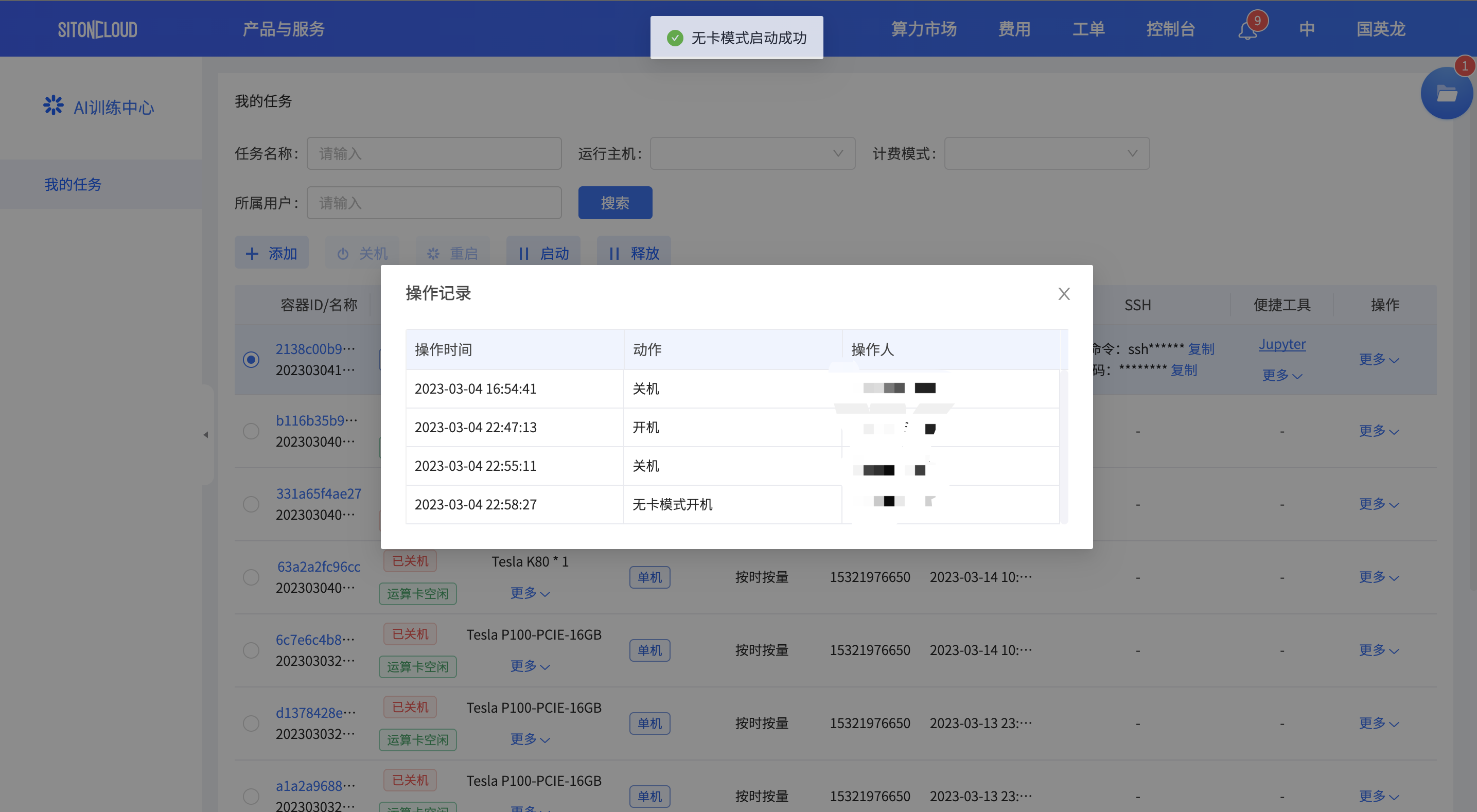Open the 运行主机 dropdown
The height and width of the screenshot is (812, 1477).
[x=752, y=153]
